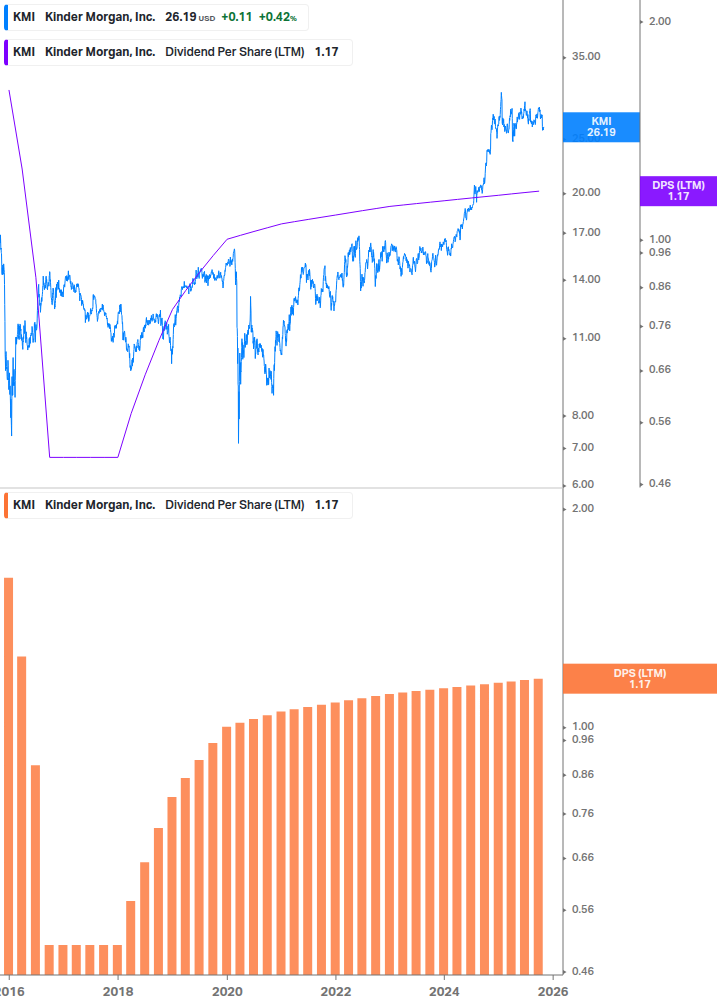Select the 26.19 price value in the KMI legend
Image resolution: width=717 pixels, height=1005 pixels.
(180, 17)
